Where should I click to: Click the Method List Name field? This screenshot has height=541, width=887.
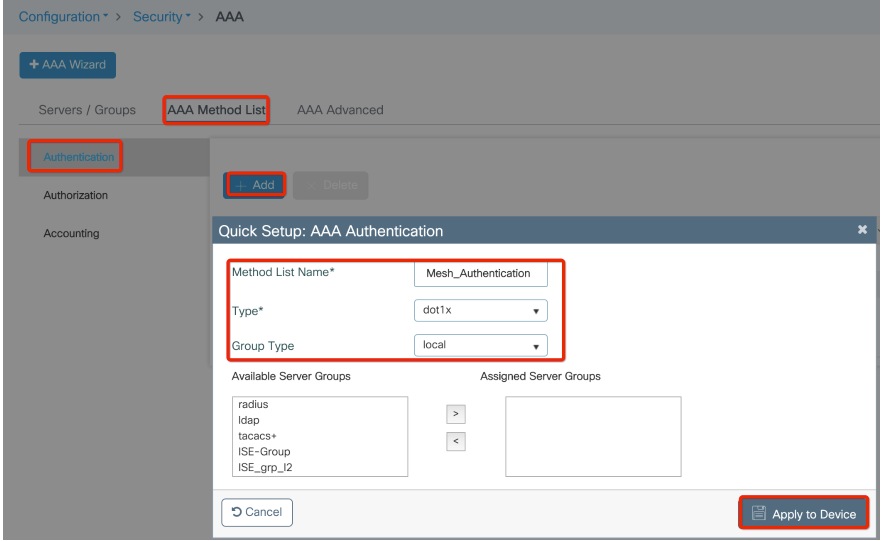[480, 273]
